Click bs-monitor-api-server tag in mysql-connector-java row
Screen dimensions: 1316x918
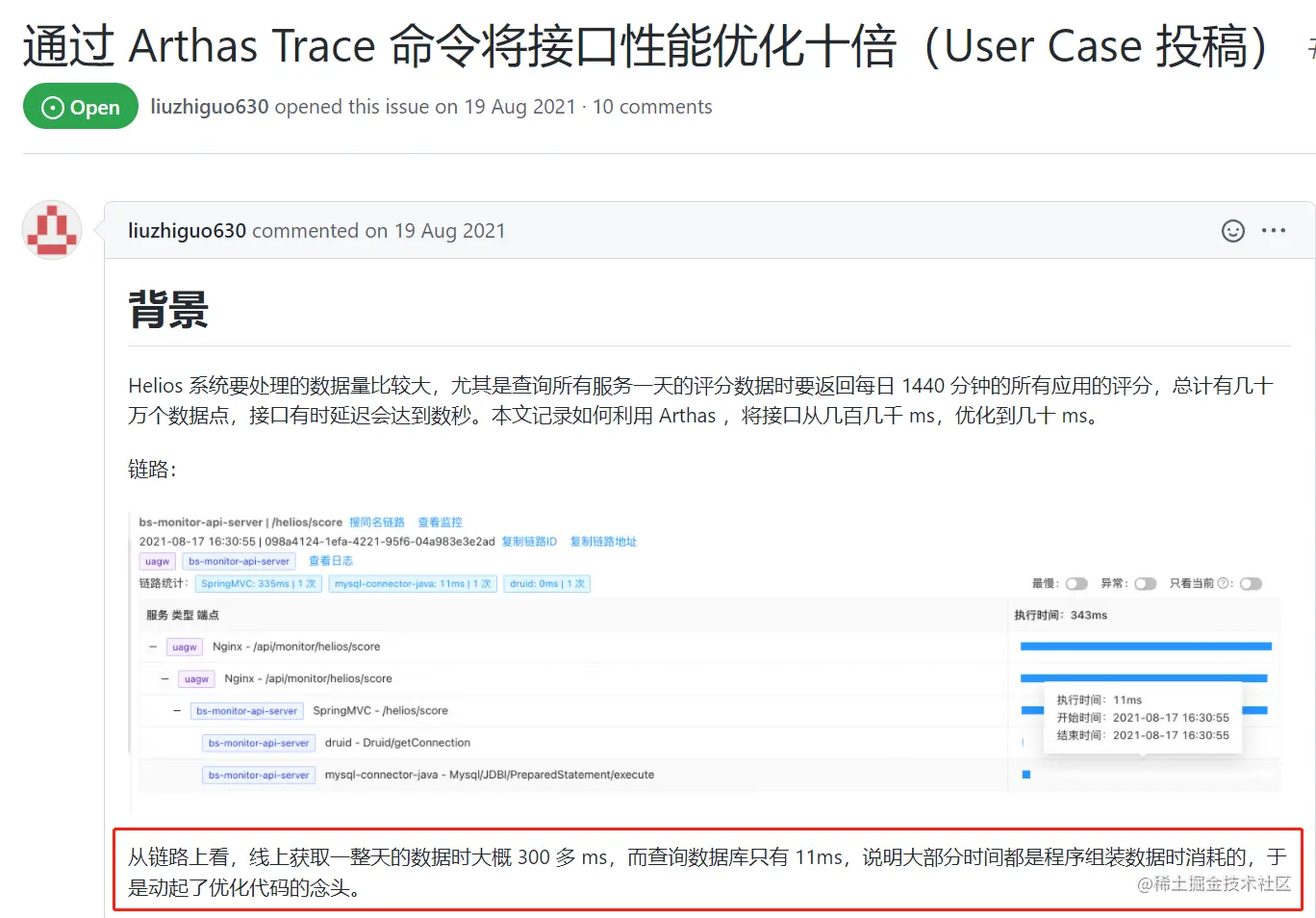click(x=259, y=775)
